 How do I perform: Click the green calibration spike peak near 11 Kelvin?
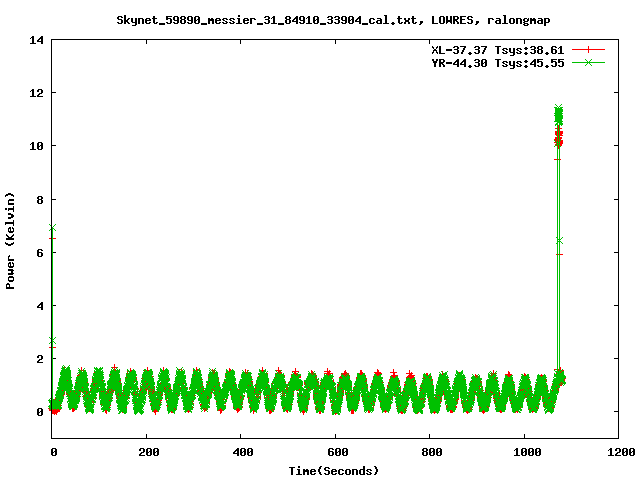(558, 115)
